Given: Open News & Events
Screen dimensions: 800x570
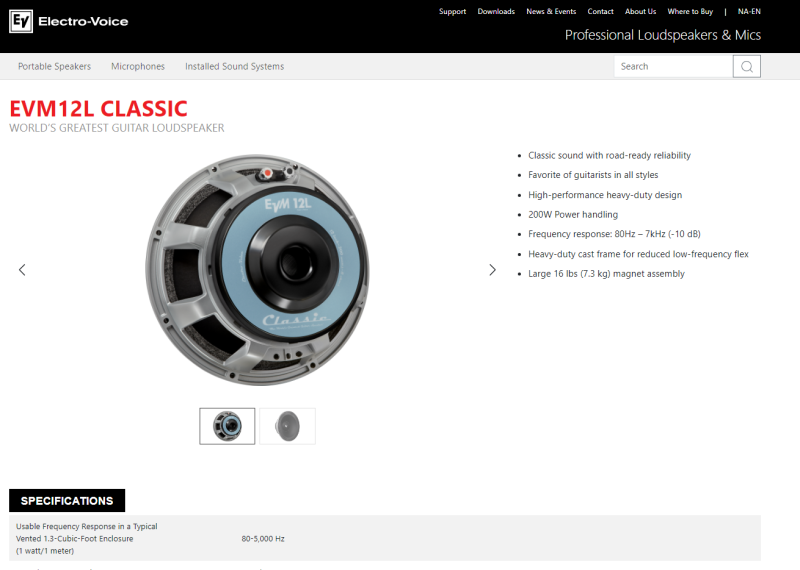Looking at the screenshot, I should [551, 11].
